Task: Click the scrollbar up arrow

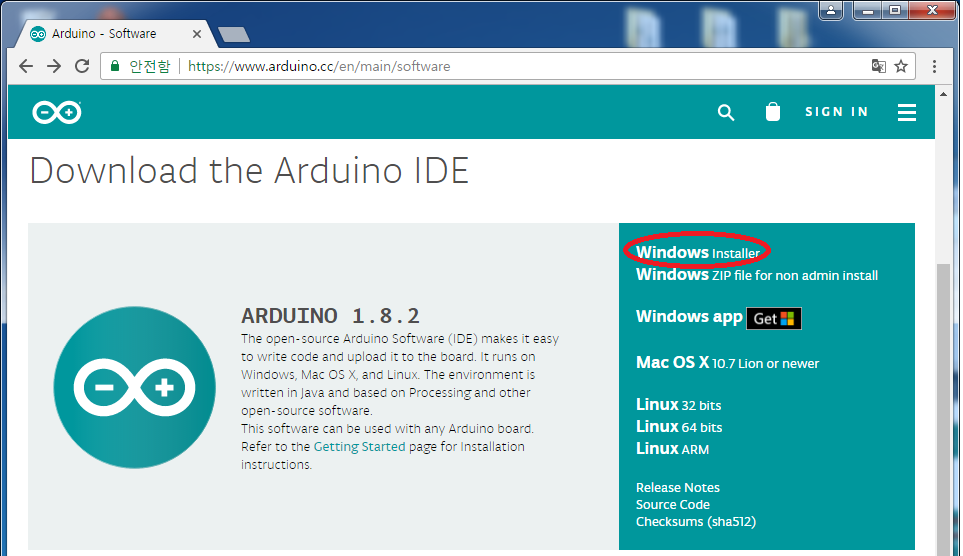Action: click(x=943, y=94)
